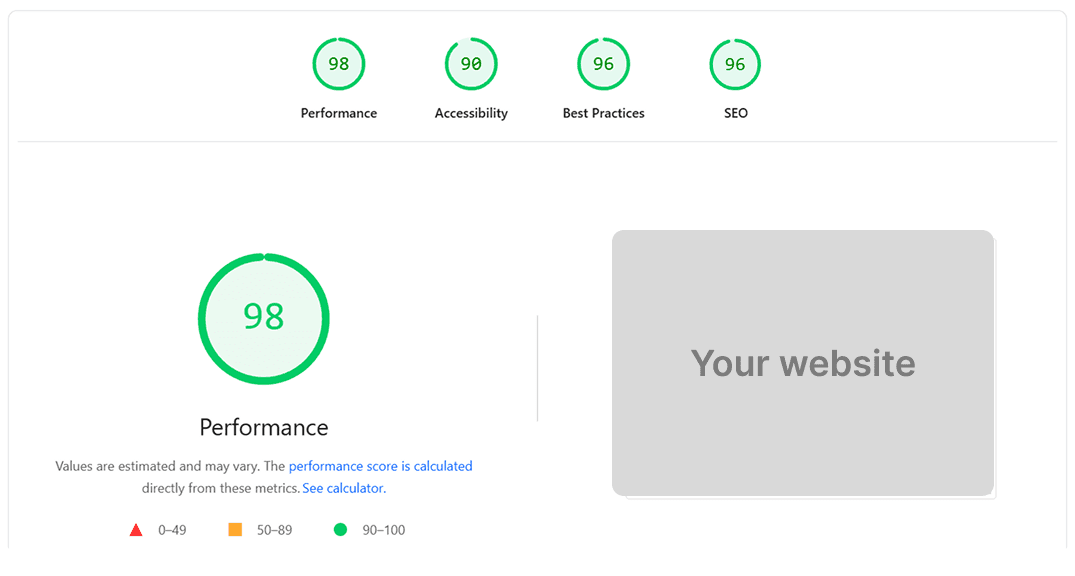
Task: Select the Best Practices category label
Action: (x=603, y=113)
